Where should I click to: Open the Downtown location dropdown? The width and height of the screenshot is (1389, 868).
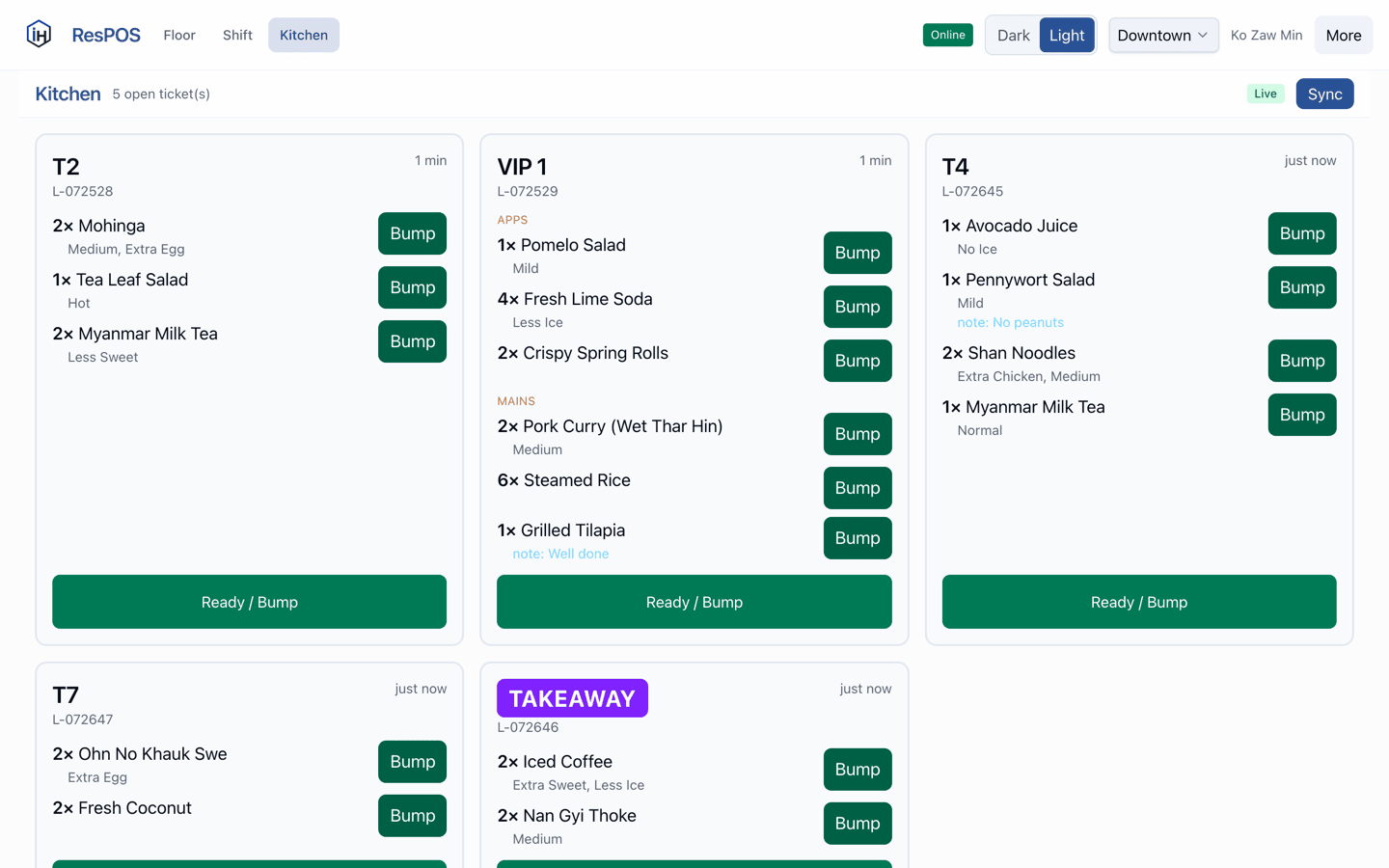1163,35
